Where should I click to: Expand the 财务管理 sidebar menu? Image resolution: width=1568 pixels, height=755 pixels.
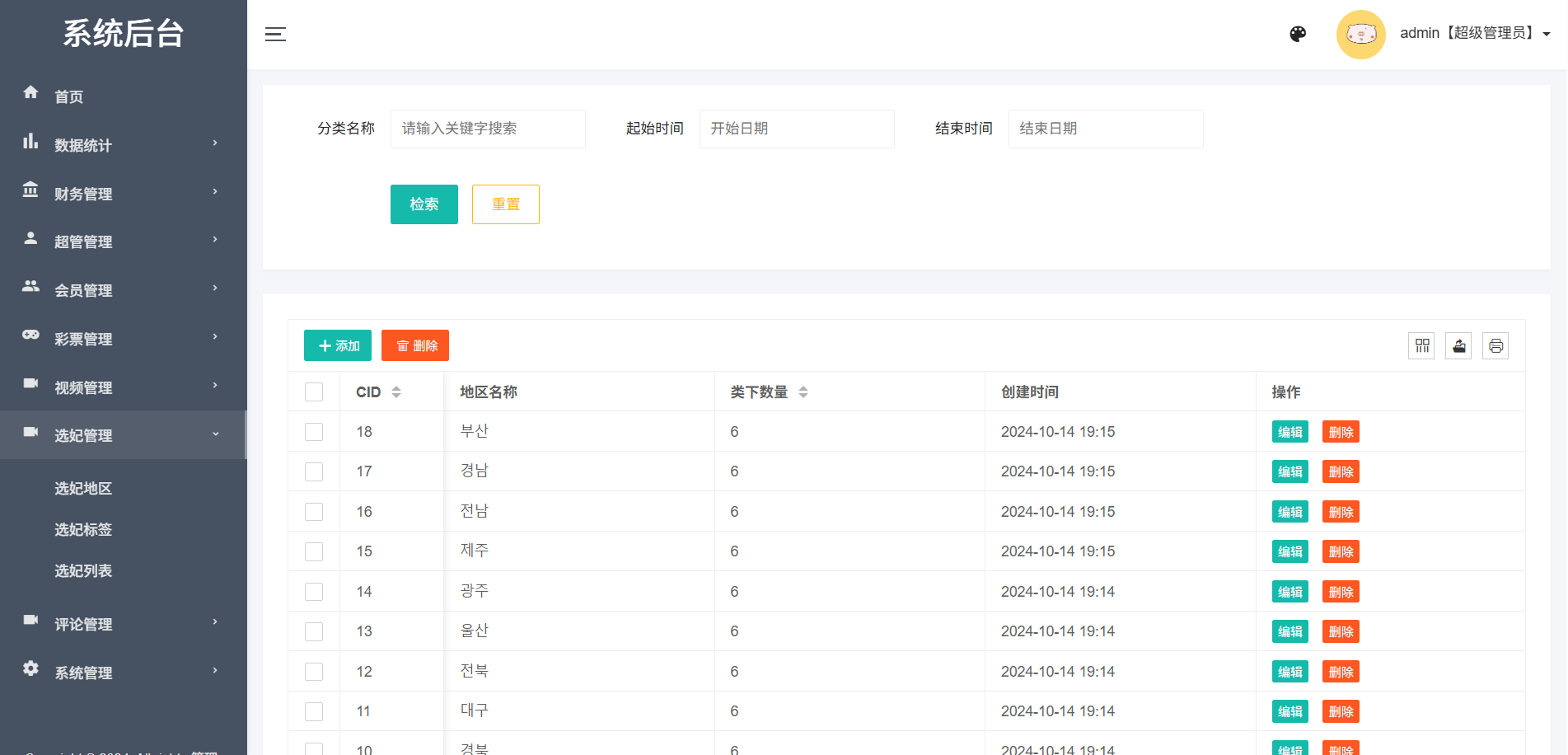pos(124,193)
